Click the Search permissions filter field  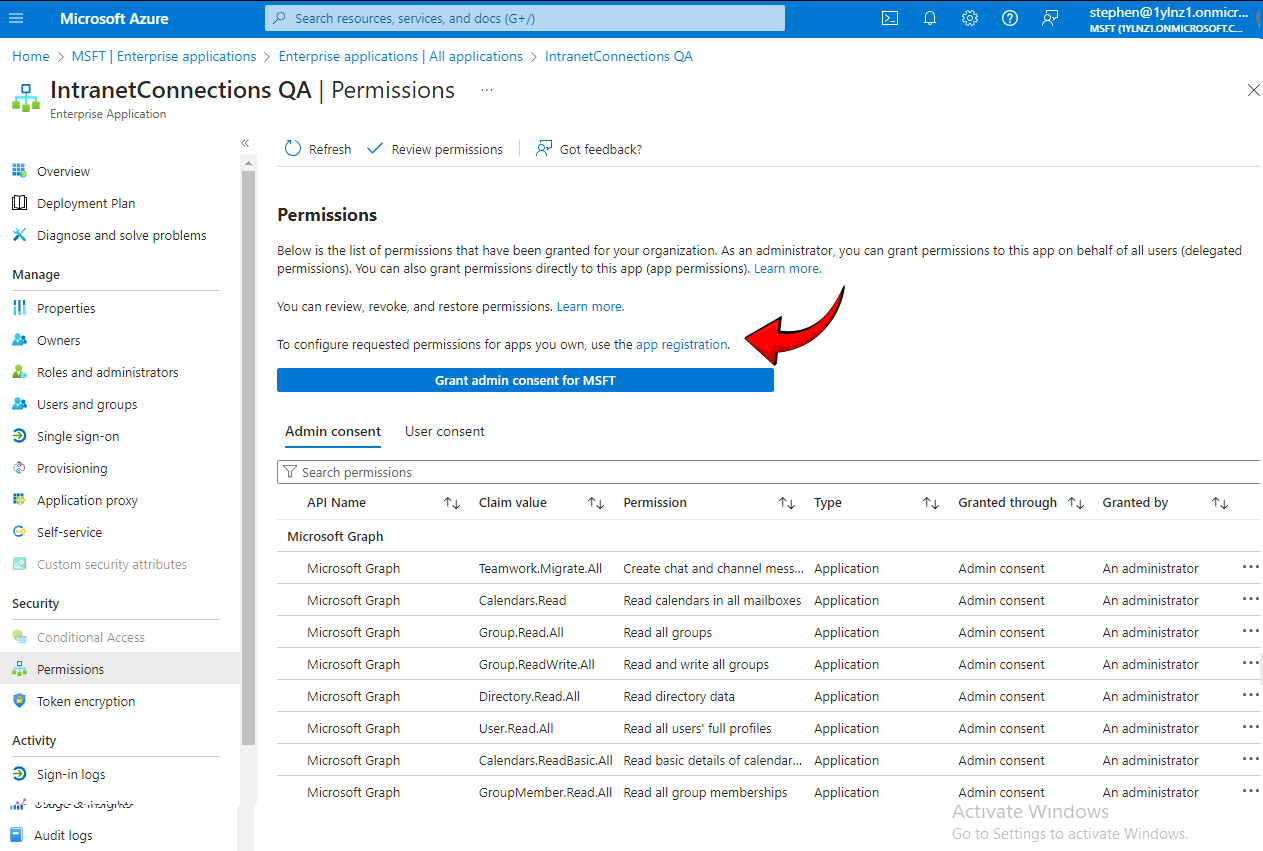(768, 472)
